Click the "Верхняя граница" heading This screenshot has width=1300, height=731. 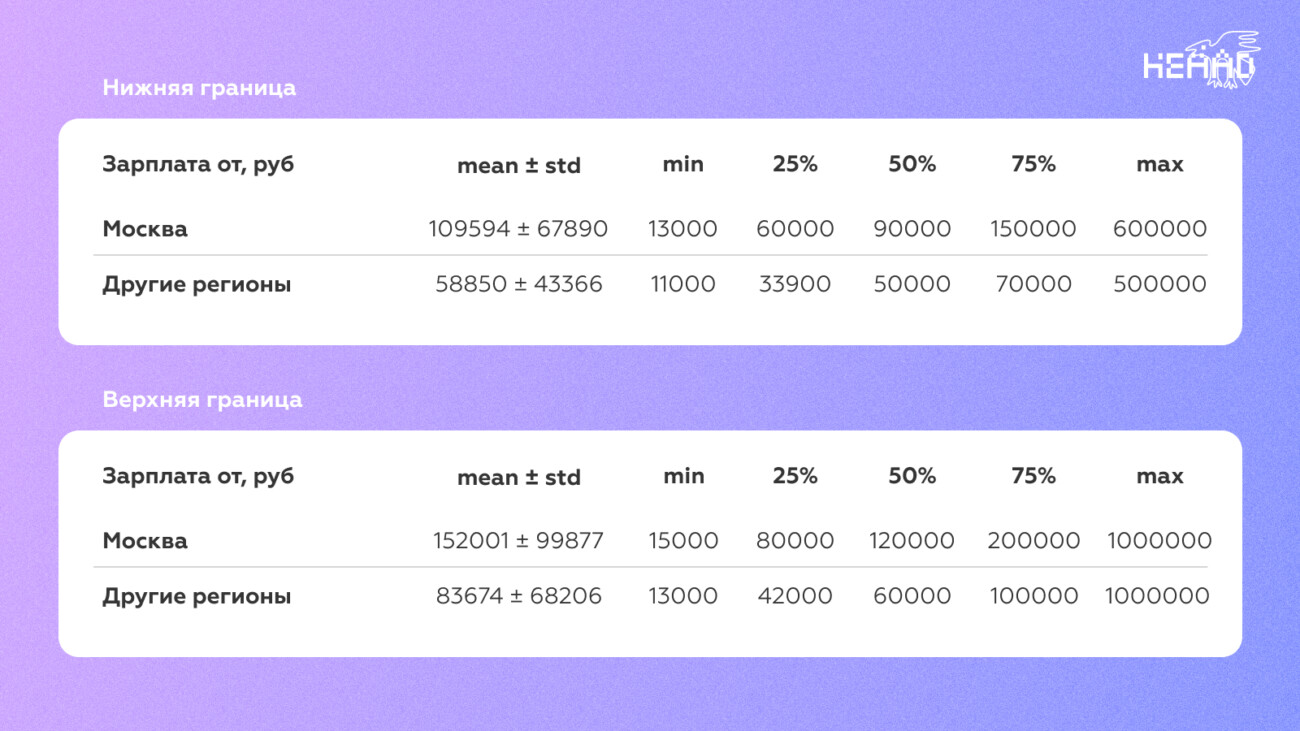point(202,400)
